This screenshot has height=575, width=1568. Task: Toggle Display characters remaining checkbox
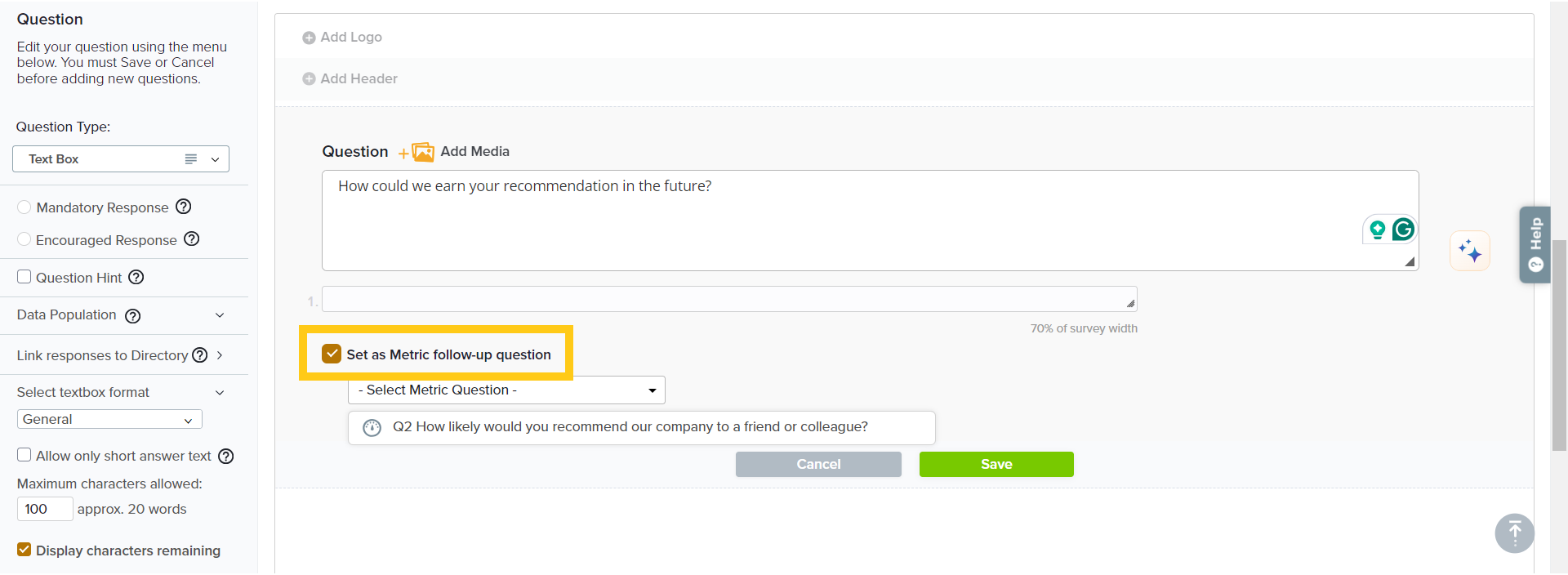point(24,550)
